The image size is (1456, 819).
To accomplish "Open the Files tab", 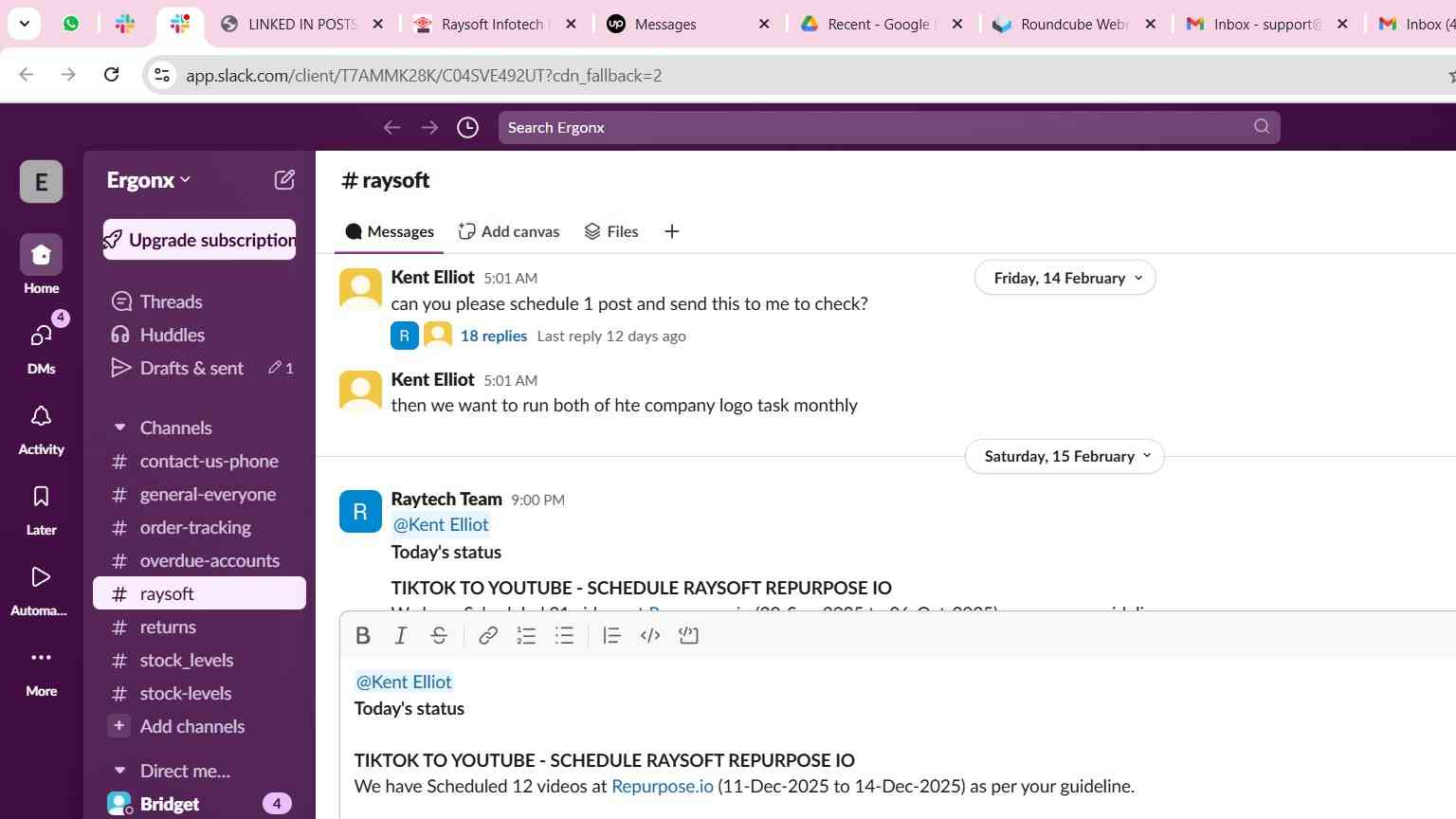I will [611, 231].
